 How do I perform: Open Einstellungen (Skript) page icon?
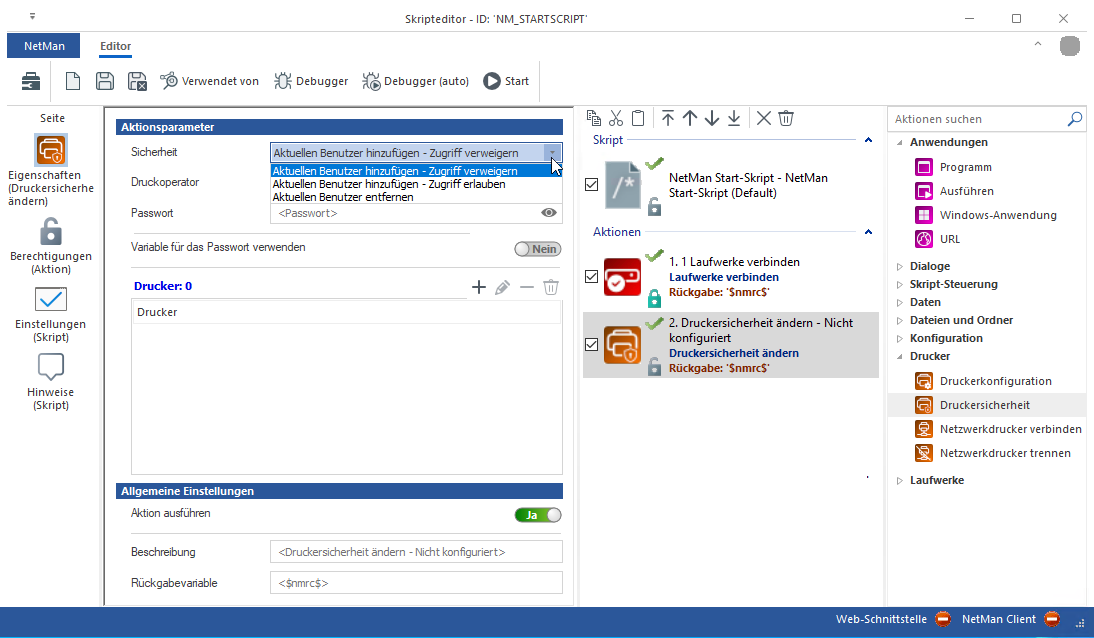coord(51,300)
